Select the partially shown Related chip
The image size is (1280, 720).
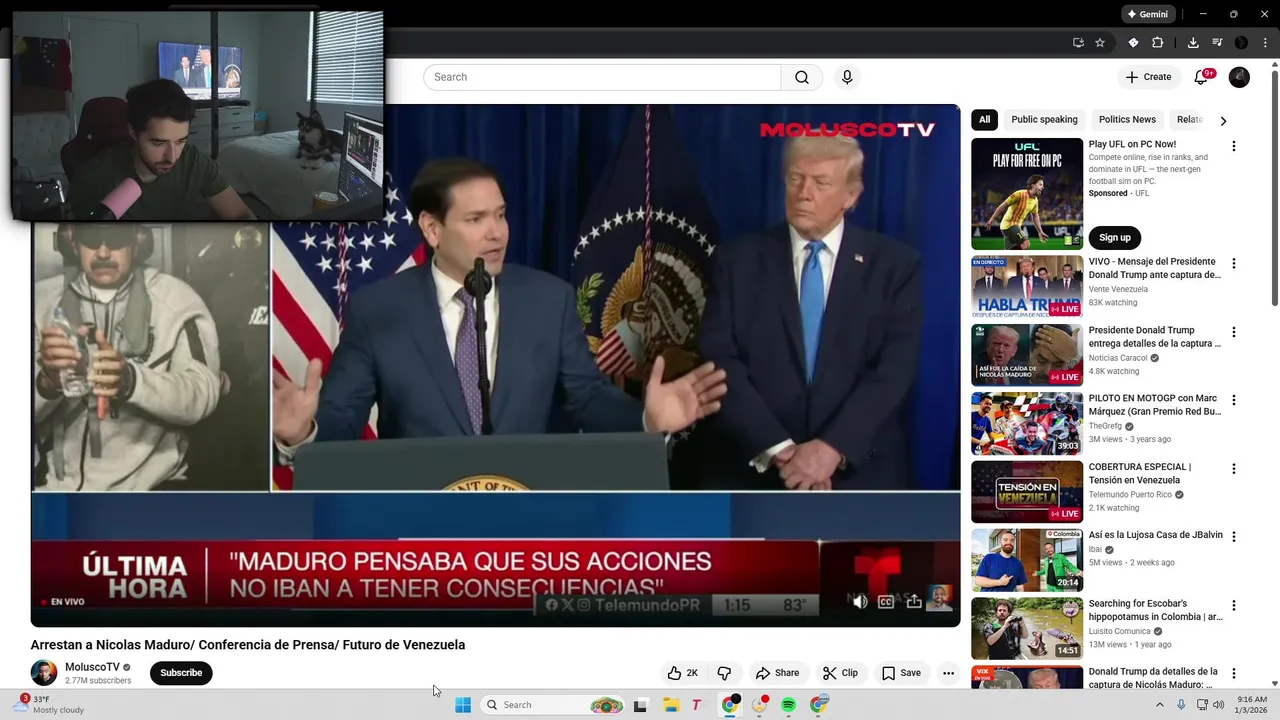click(x=1189, y=119)
